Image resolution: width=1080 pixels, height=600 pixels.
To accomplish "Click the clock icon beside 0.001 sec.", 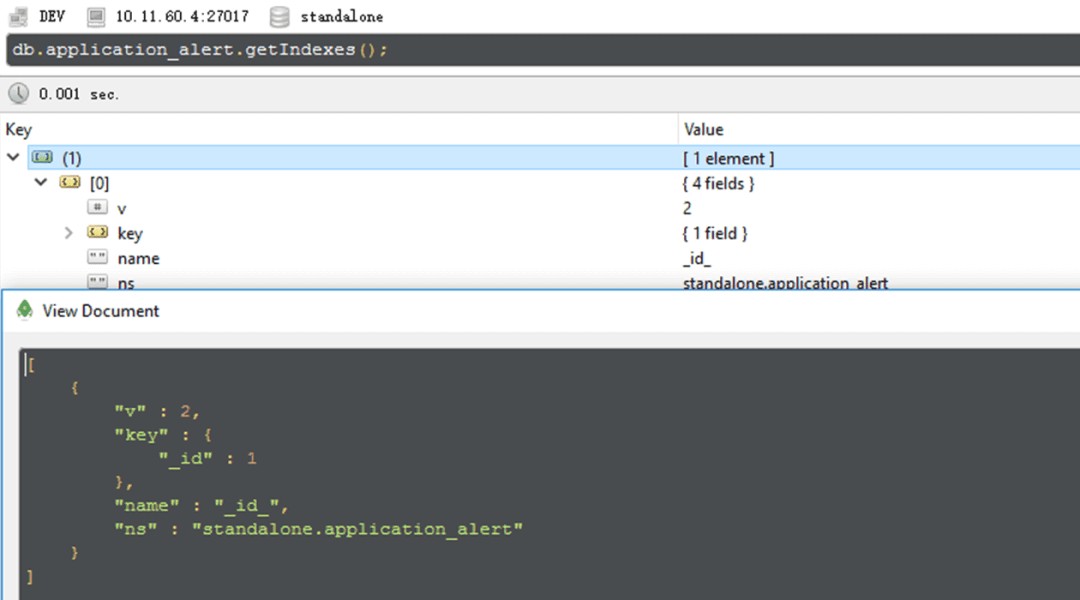I will tap(18, 93).
